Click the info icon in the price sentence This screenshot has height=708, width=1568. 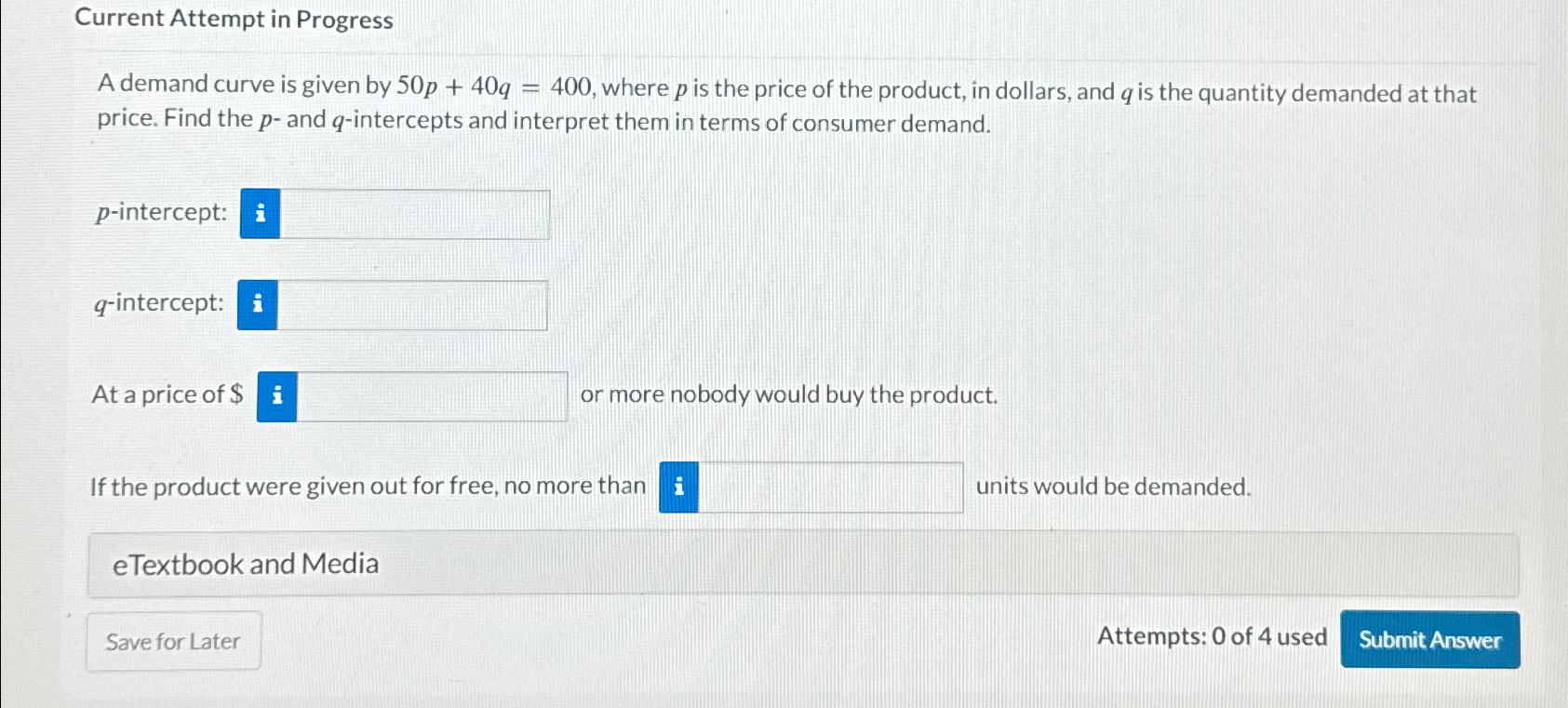click(x=276, y=395)
